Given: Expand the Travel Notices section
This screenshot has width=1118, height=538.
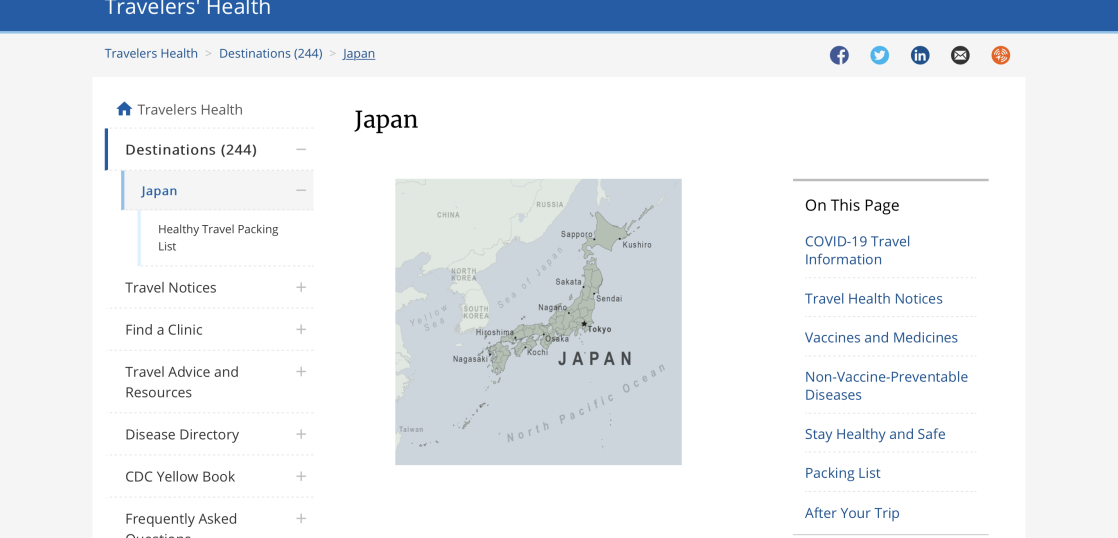Looking at the screenshot, I should [301, 288].
